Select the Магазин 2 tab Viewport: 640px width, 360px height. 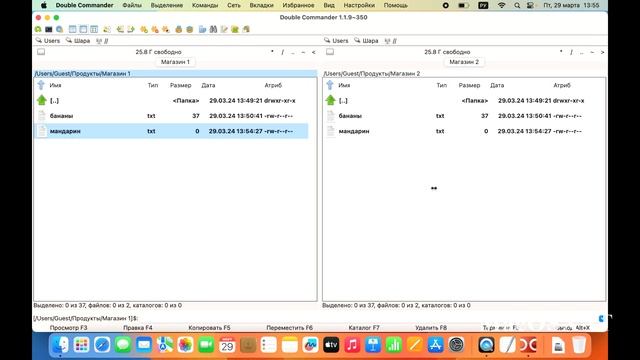(464, 62)
